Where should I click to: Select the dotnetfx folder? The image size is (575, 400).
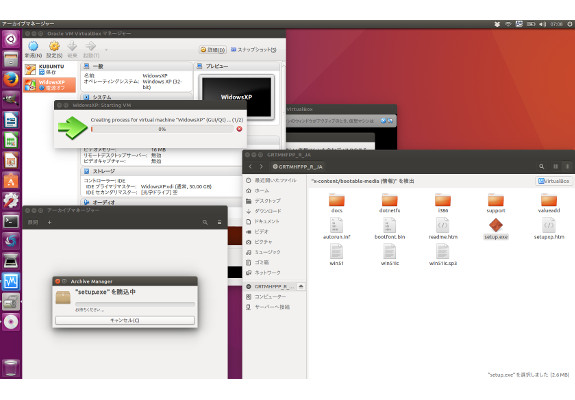pyautogui.click(x=389, y=203)
